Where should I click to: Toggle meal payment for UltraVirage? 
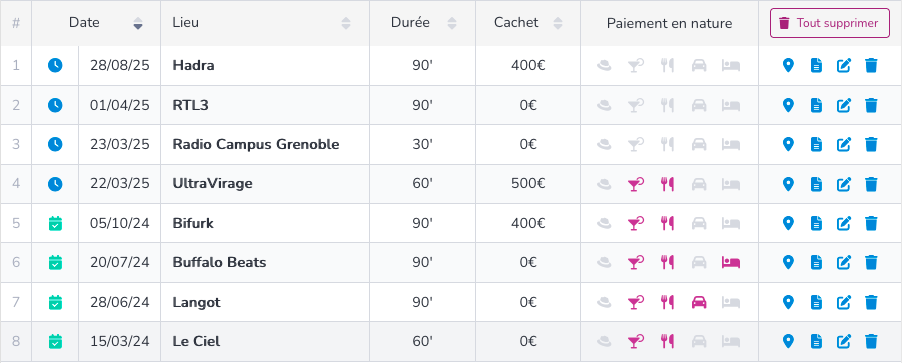[667, 184]
